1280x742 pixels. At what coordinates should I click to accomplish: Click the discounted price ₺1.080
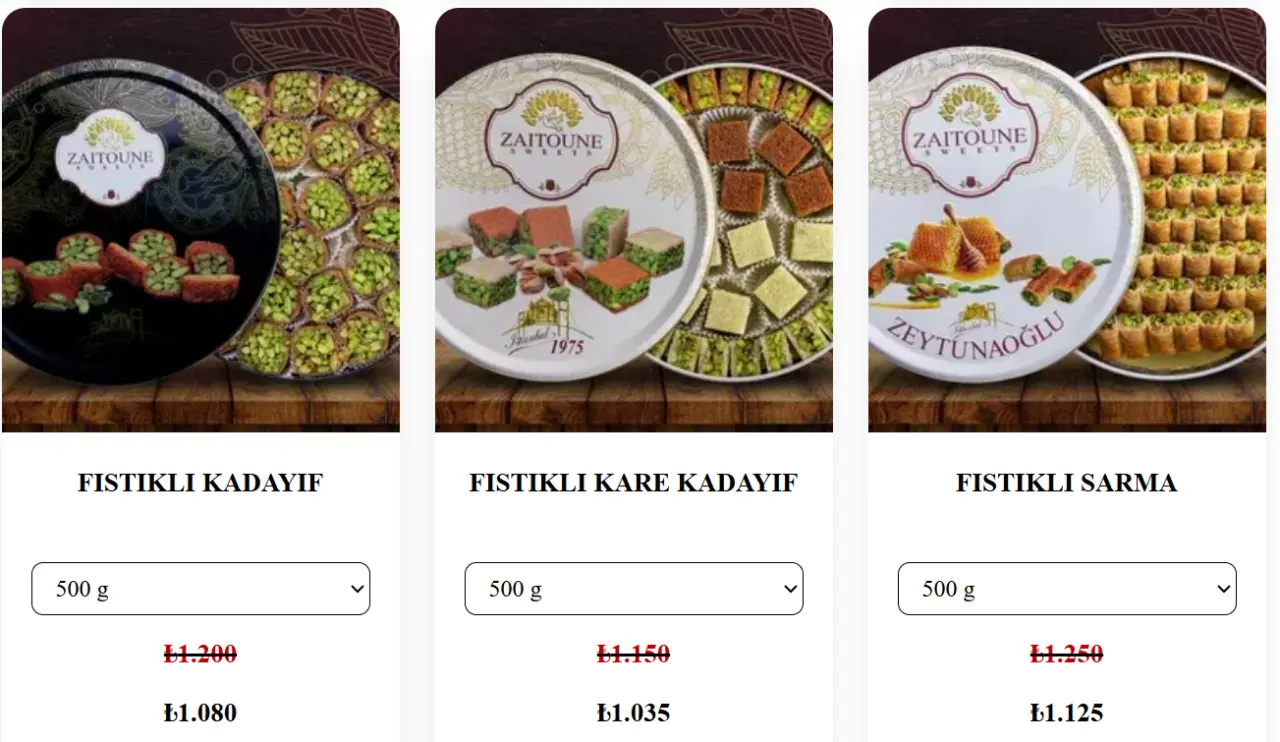[x=201, y=713]
